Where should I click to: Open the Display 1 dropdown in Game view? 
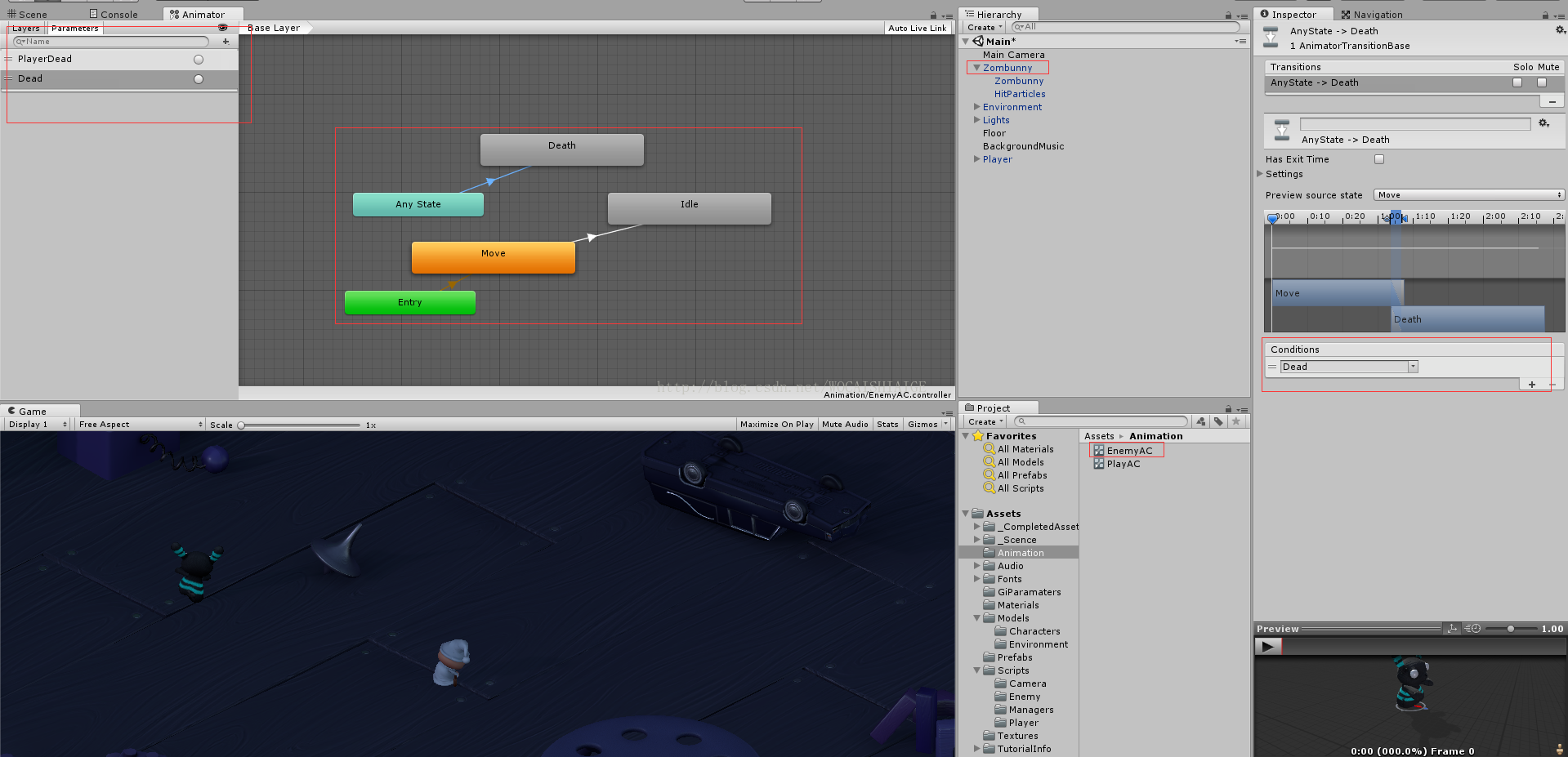[x=38, y=425]
